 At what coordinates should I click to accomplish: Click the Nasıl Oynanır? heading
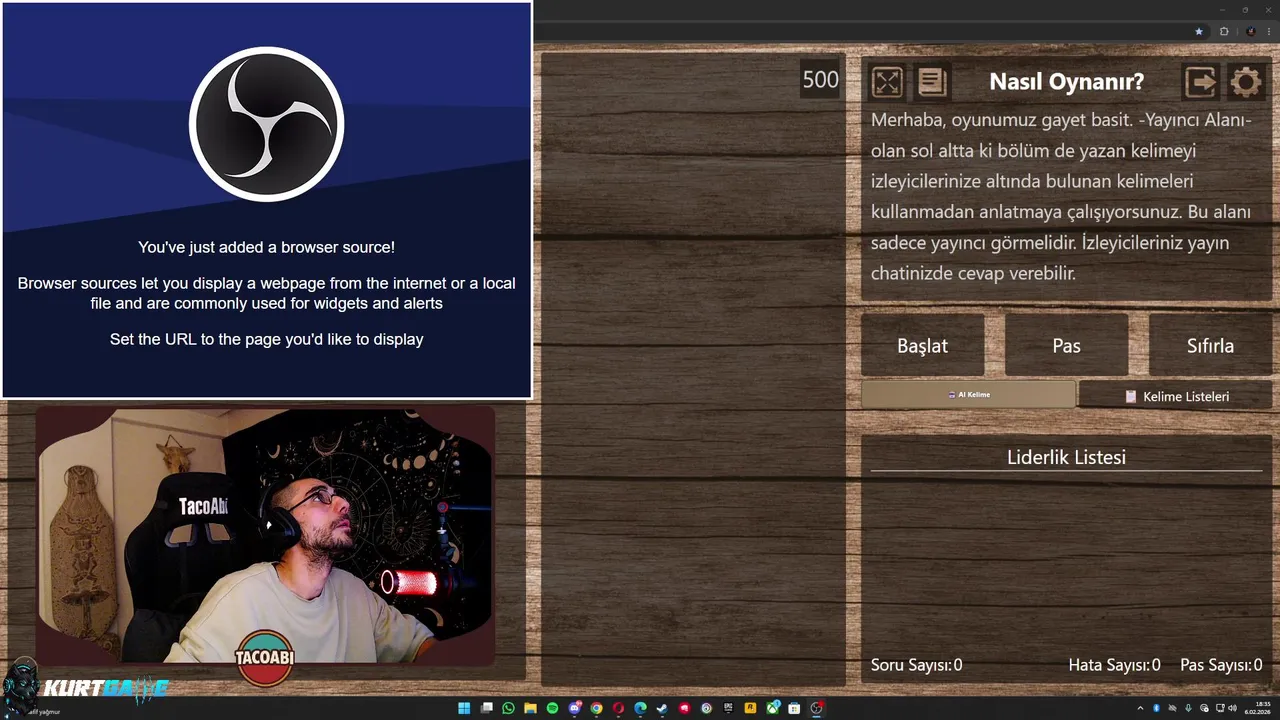(x=1066, y=82)
